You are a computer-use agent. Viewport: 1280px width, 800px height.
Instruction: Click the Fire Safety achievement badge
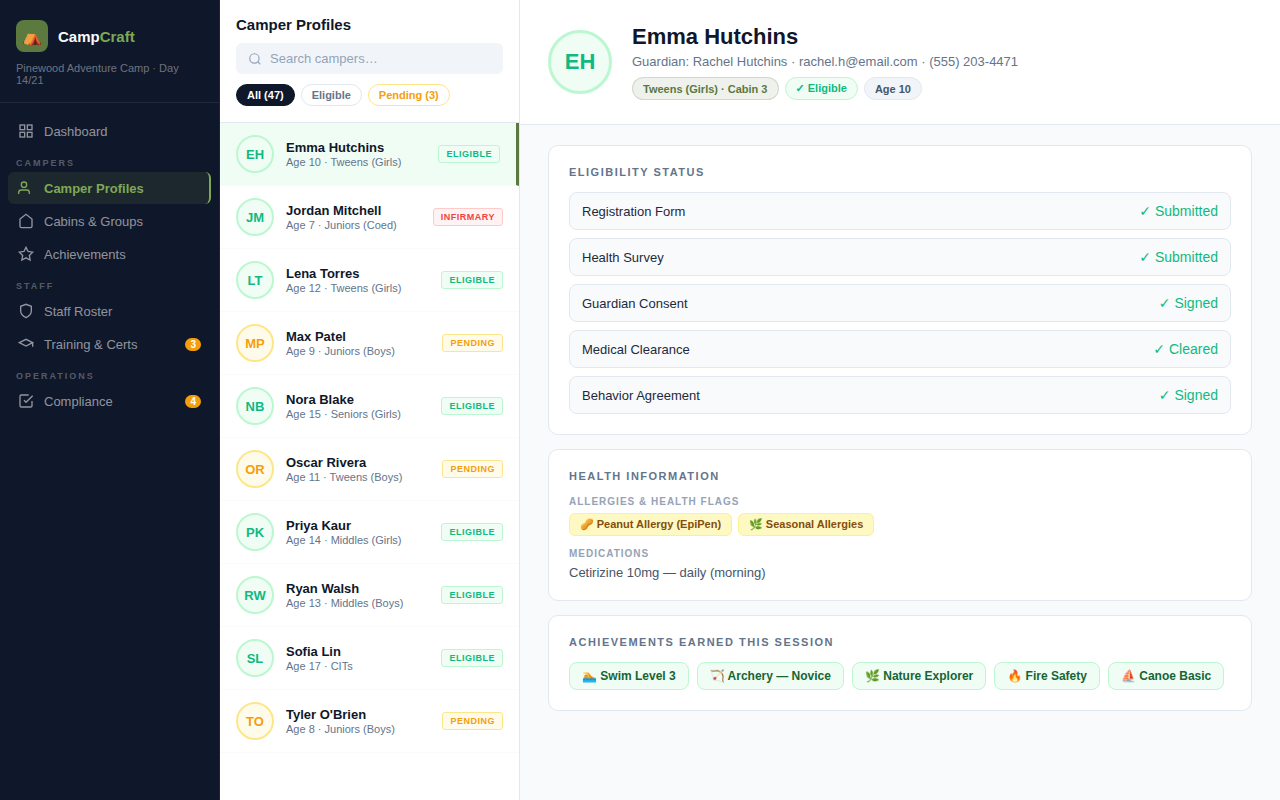[1047, 676]
